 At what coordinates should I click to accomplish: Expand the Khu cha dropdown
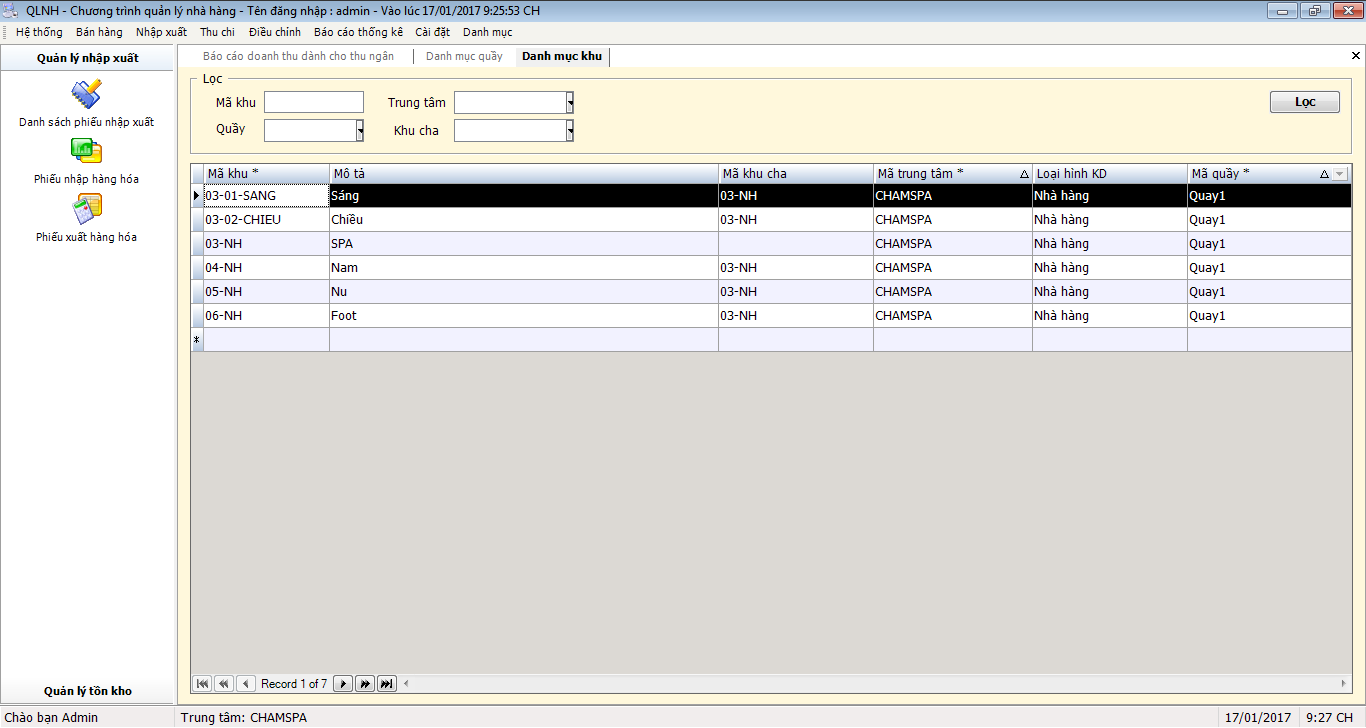[570, 131]
